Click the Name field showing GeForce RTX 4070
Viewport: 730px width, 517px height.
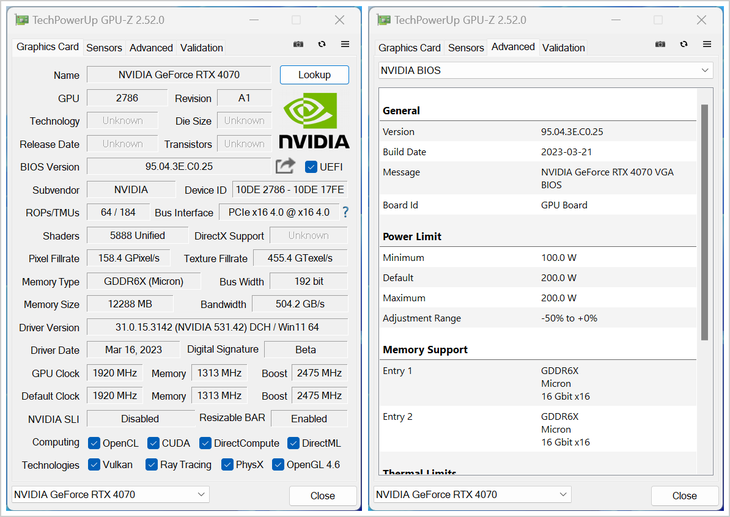[x=178, y=75]
